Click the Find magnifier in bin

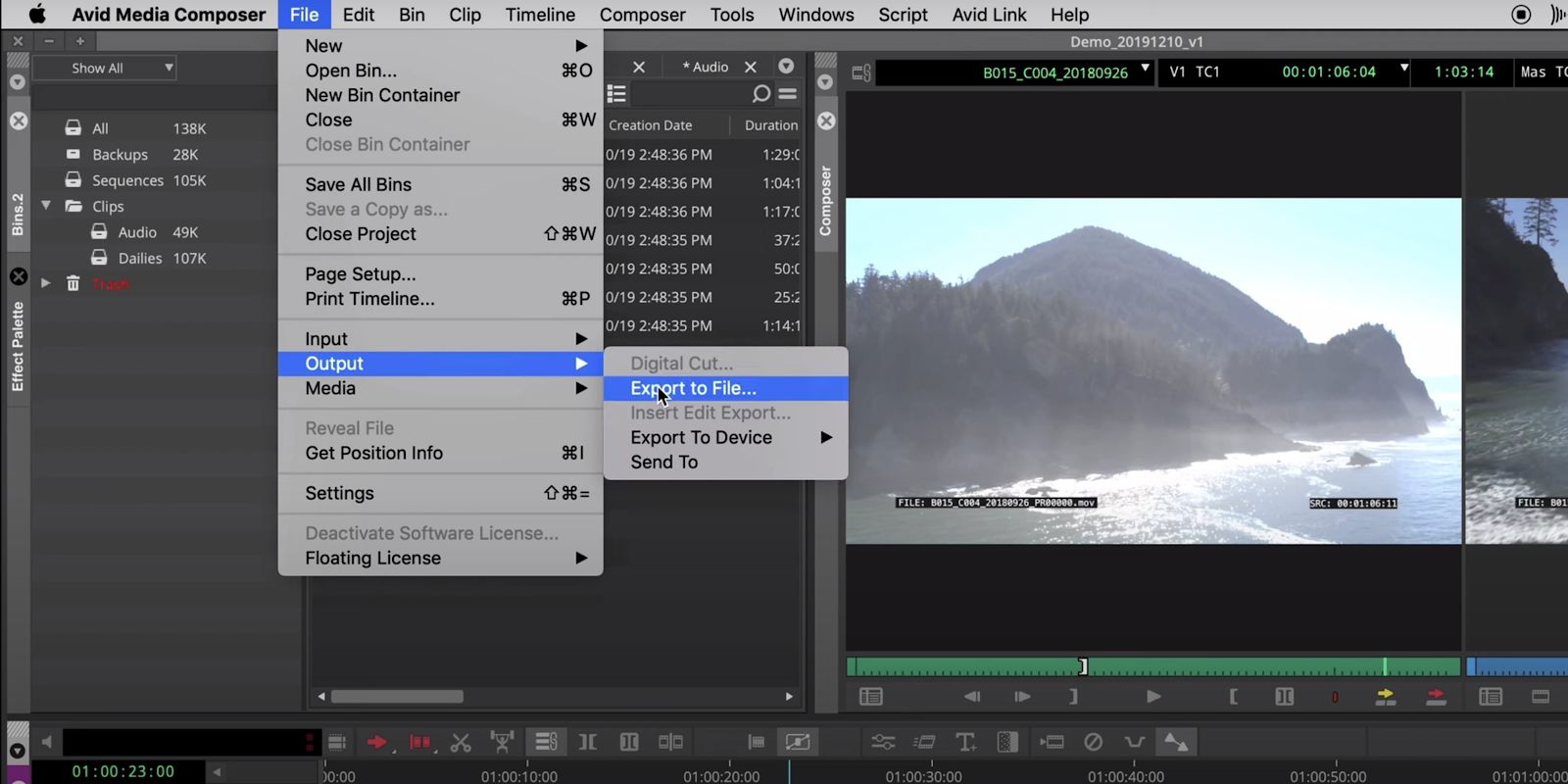pyautogui.click(x=760, y=94)
